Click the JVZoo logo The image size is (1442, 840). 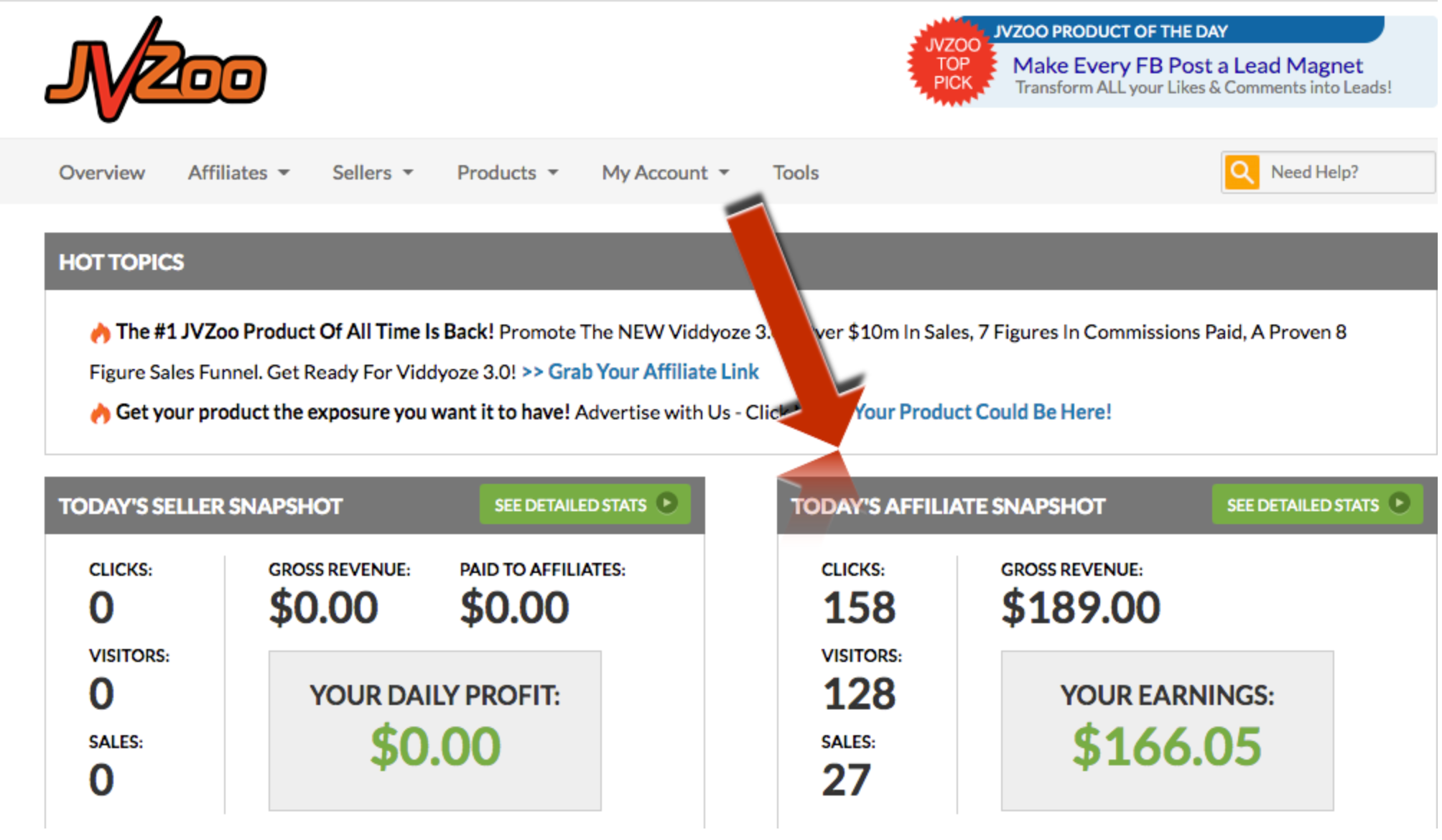pyautogui.click(x=155, y=70)
